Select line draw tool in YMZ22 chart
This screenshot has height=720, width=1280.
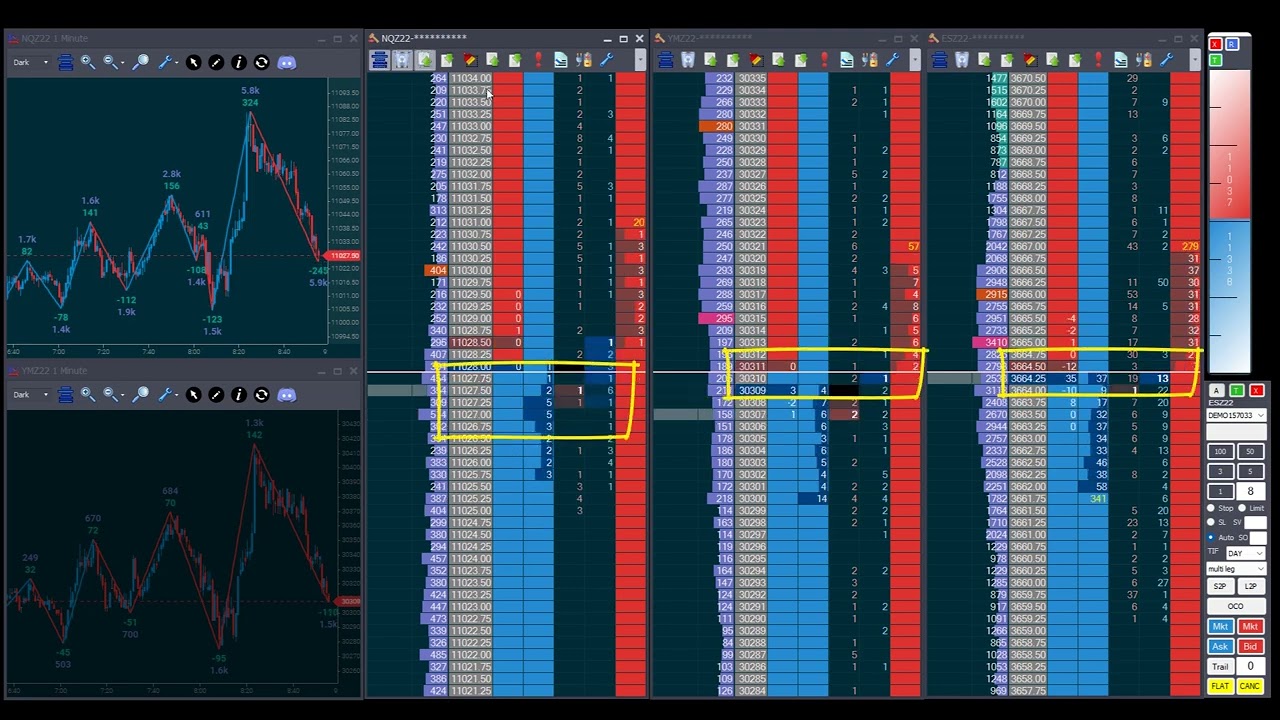click(x=216, y=395)
